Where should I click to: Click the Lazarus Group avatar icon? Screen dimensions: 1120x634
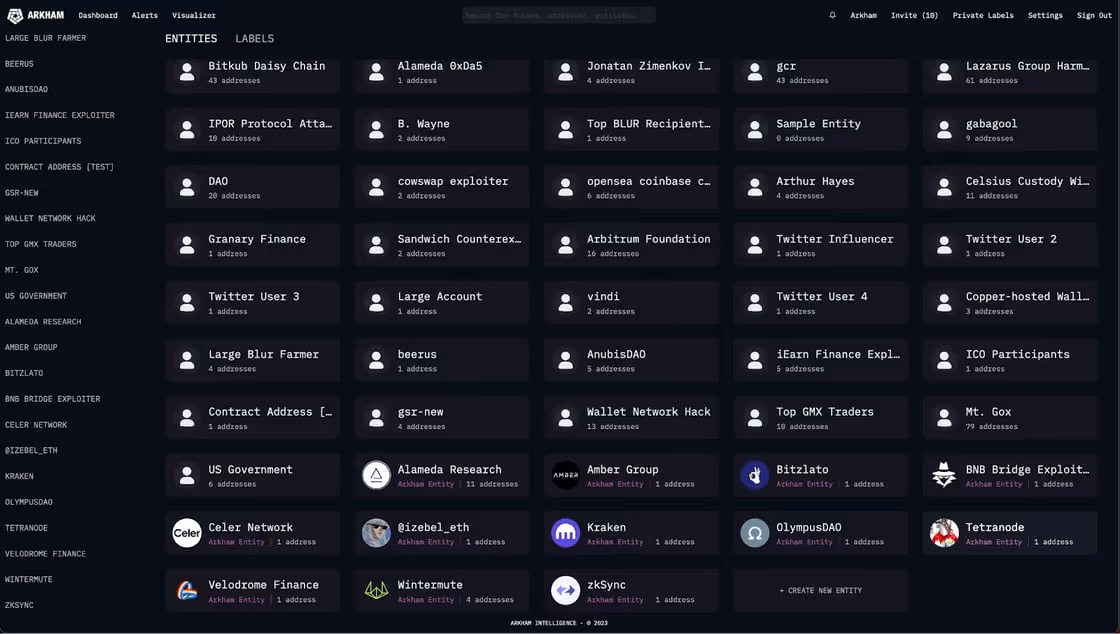[944, 72]
